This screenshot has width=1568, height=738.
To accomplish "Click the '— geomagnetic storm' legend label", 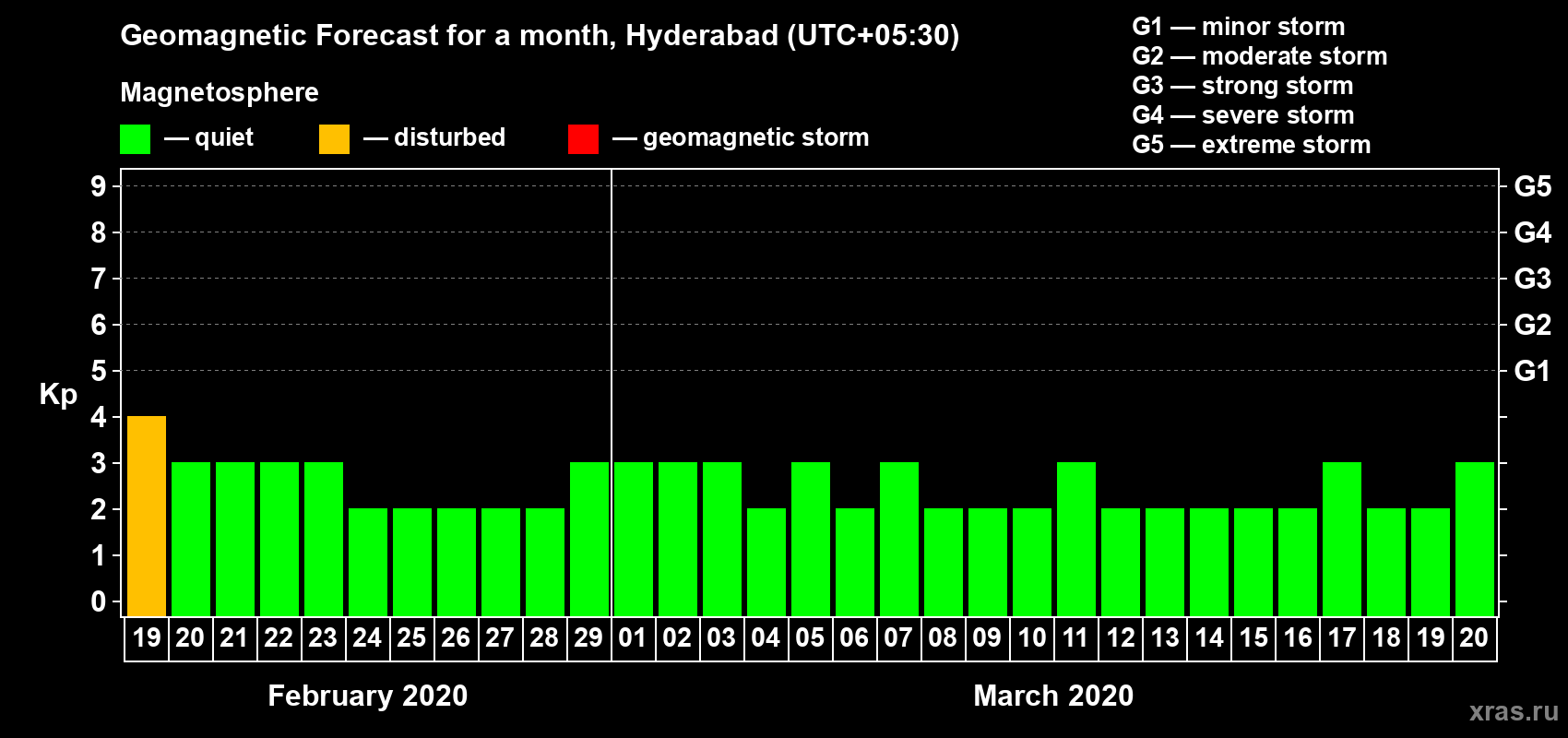I will tap(741, 137).
